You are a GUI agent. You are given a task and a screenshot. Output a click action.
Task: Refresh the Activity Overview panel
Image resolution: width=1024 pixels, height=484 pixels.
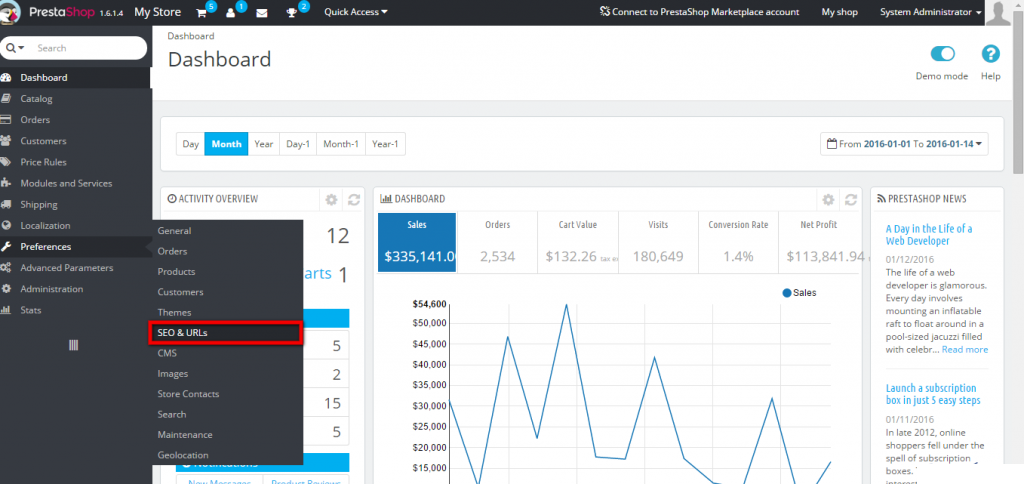point(354,200)
